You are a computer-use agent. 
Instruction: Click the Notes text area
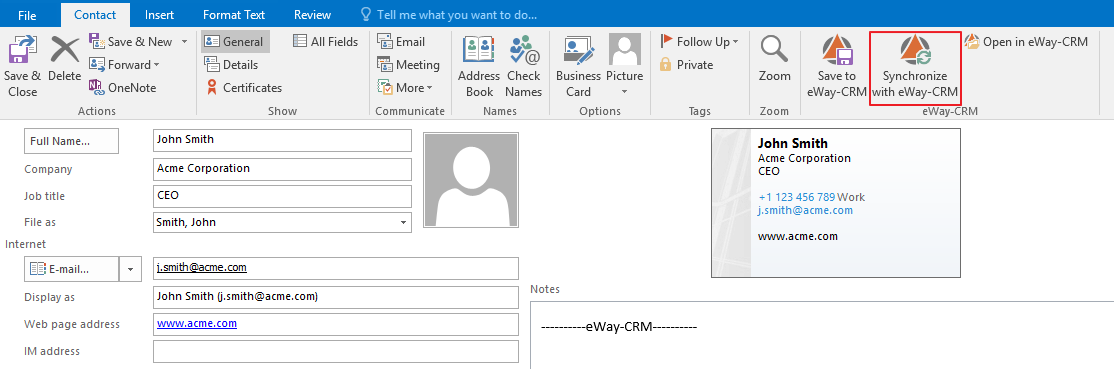[x=821, y=335]
